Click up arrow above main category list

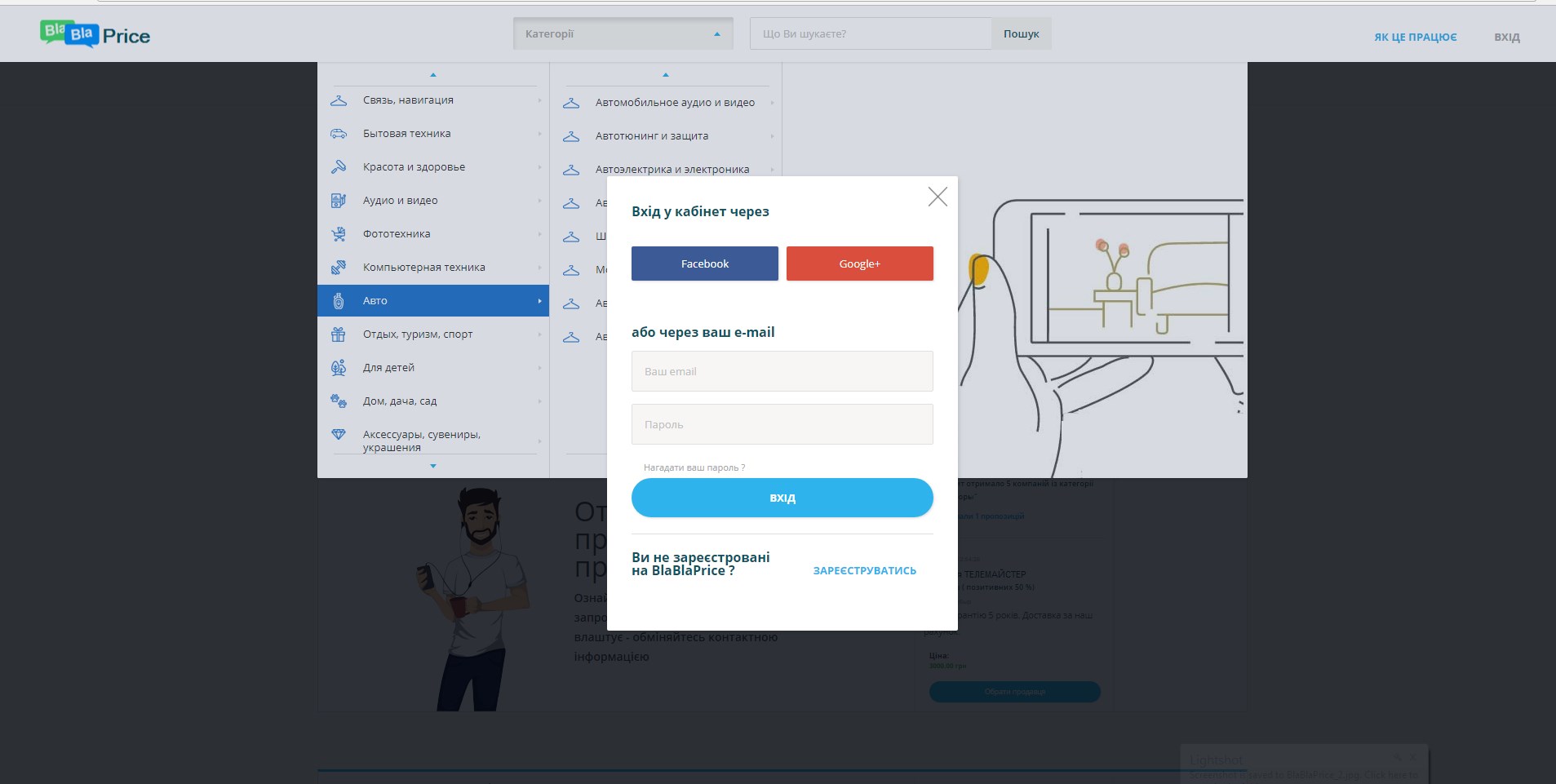(x=433, y=75)
